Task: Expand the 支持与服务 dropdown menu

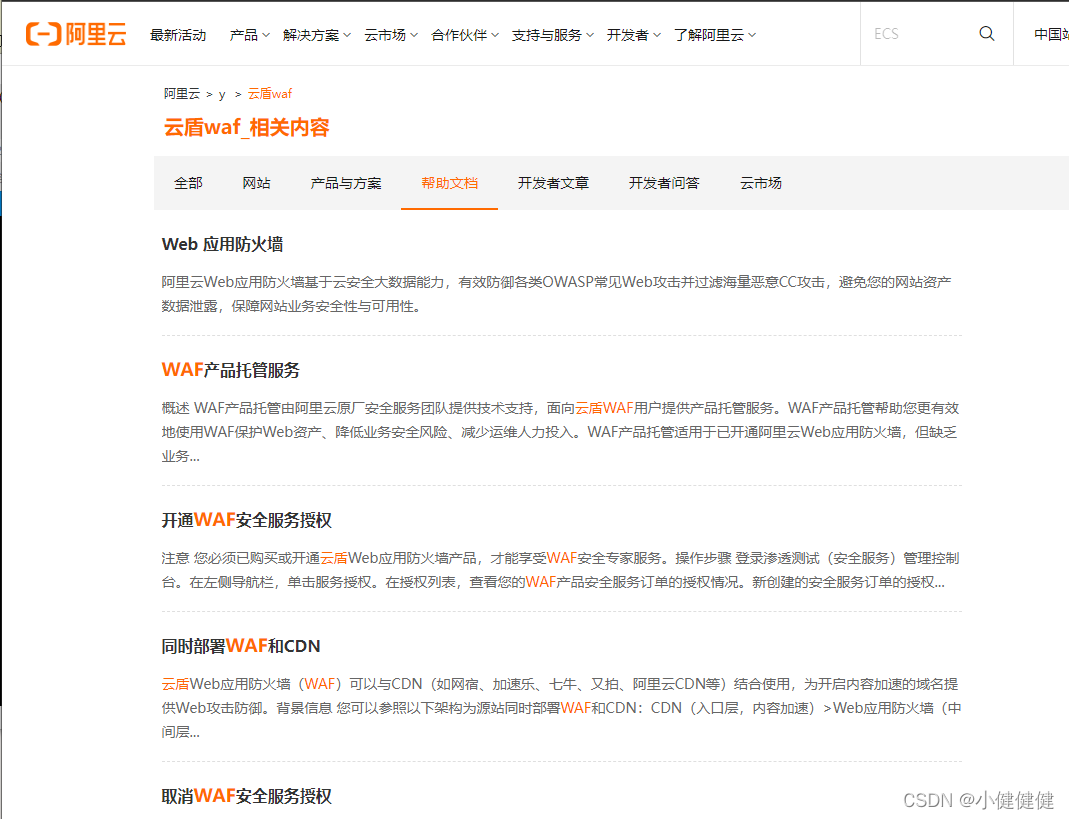Action: 553,35
